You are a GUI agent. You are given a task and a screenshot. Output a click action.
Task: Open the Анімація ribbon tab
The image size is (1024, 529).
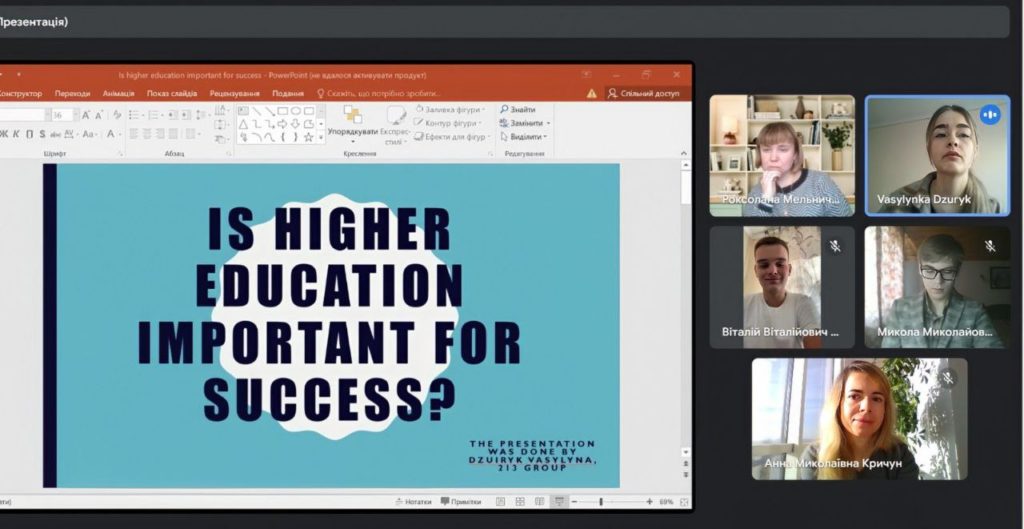(x=118, y=94)
